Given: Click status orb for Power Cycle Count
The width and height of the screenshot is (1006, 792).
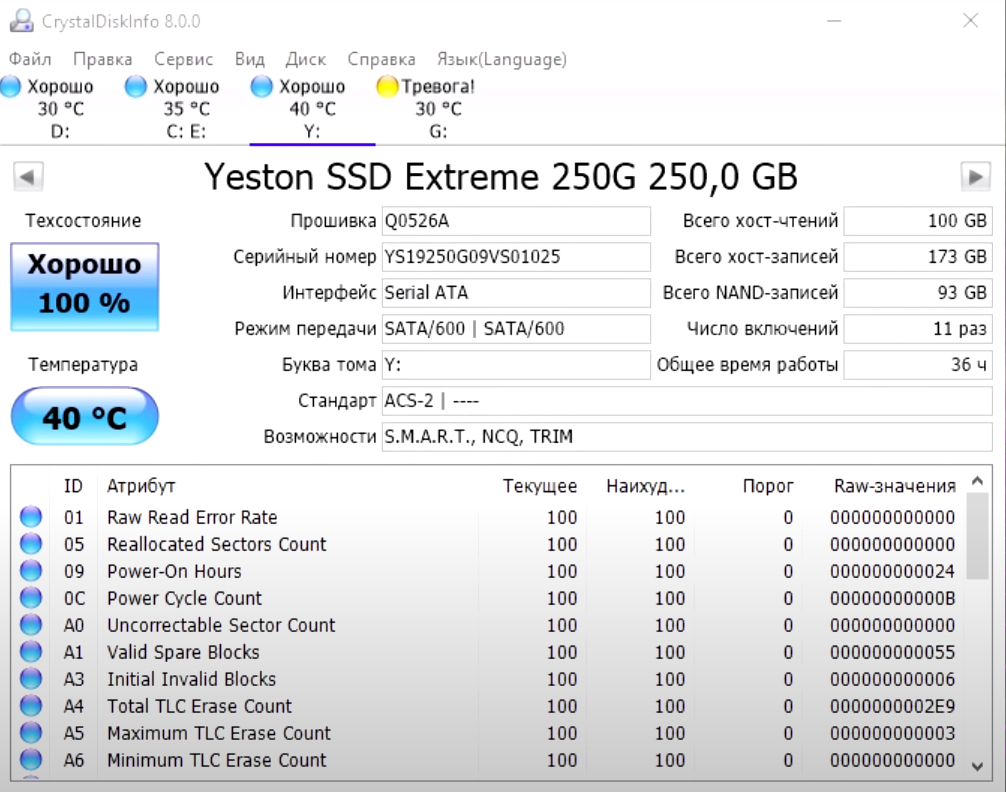Looking at the screenshot, I should 31,598.
